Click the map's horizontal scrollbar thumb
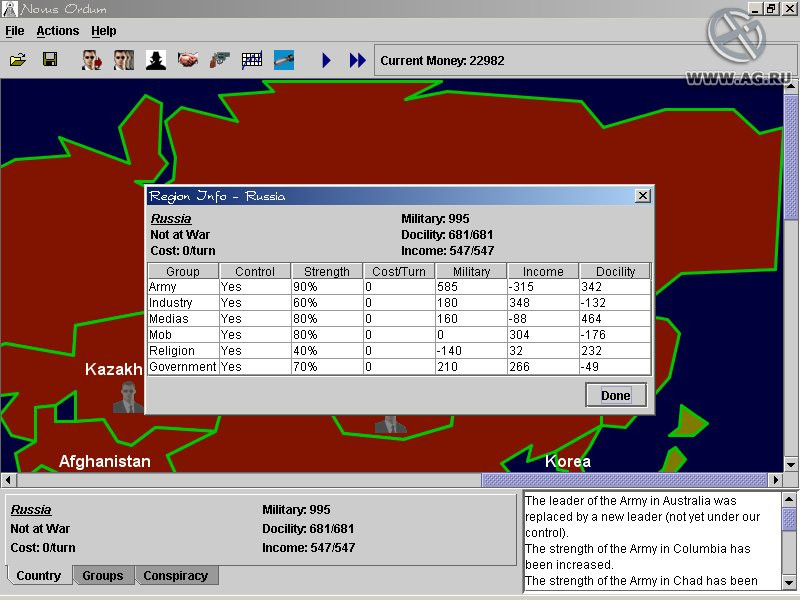Viewport: 800px width, 600px height. click(624, 480)
